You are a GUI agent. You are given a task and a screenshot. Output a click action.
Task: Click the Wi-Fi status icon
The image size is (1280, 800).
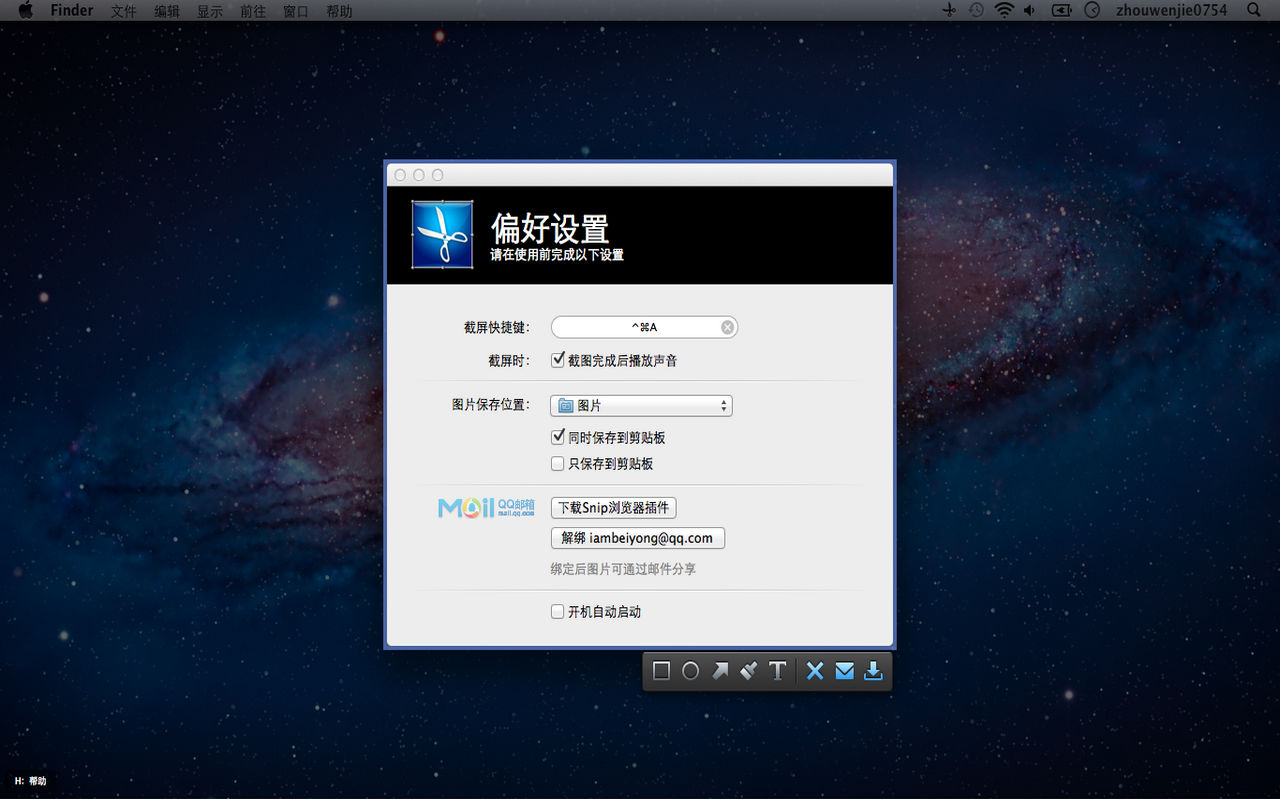[x=1003, y=10]
